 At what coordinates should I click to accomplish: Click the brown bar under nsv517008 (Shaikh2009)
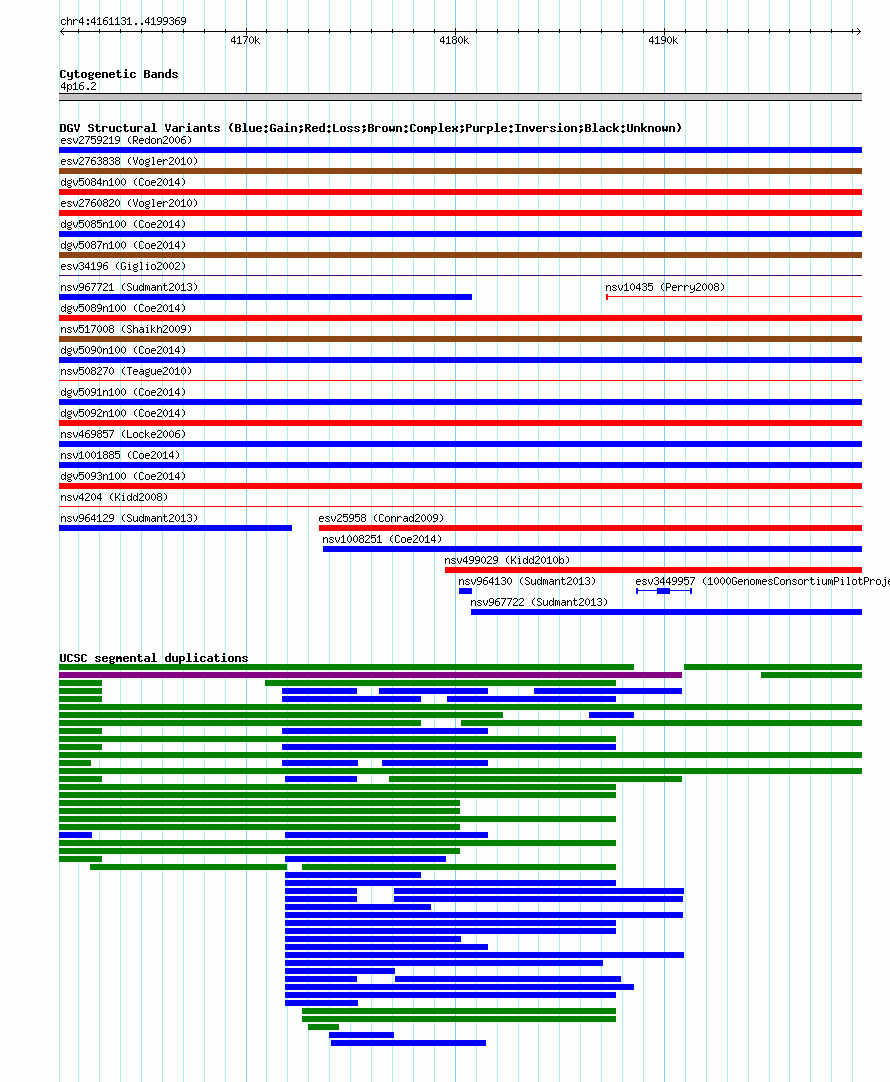[460, 340]
